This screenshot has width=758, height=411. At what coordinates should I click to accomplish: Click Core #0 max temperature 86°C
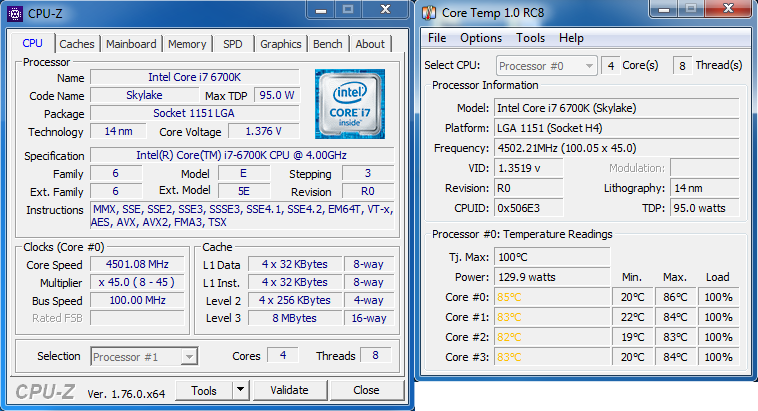tap(675, 297)
